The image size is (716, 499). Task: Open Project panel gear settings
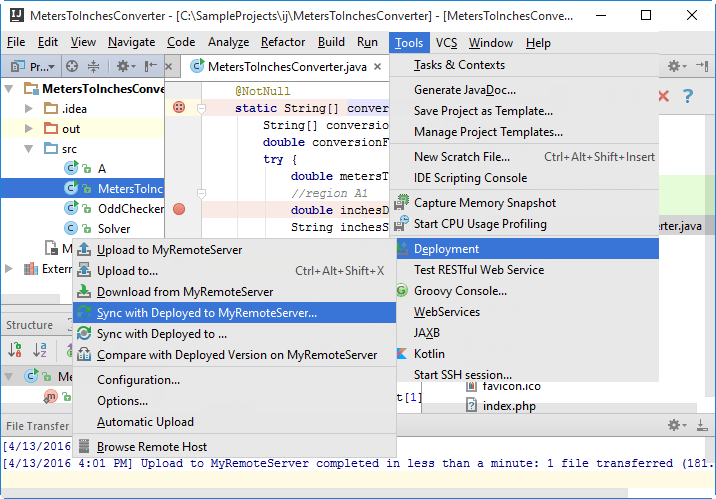click(x=125, y=67)
